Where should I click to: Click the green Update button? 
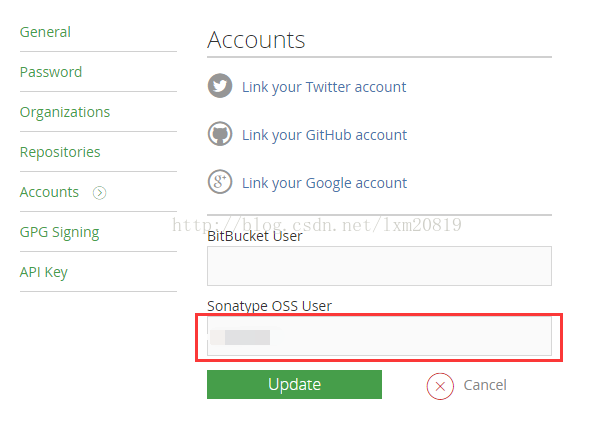tap(294, 384)
